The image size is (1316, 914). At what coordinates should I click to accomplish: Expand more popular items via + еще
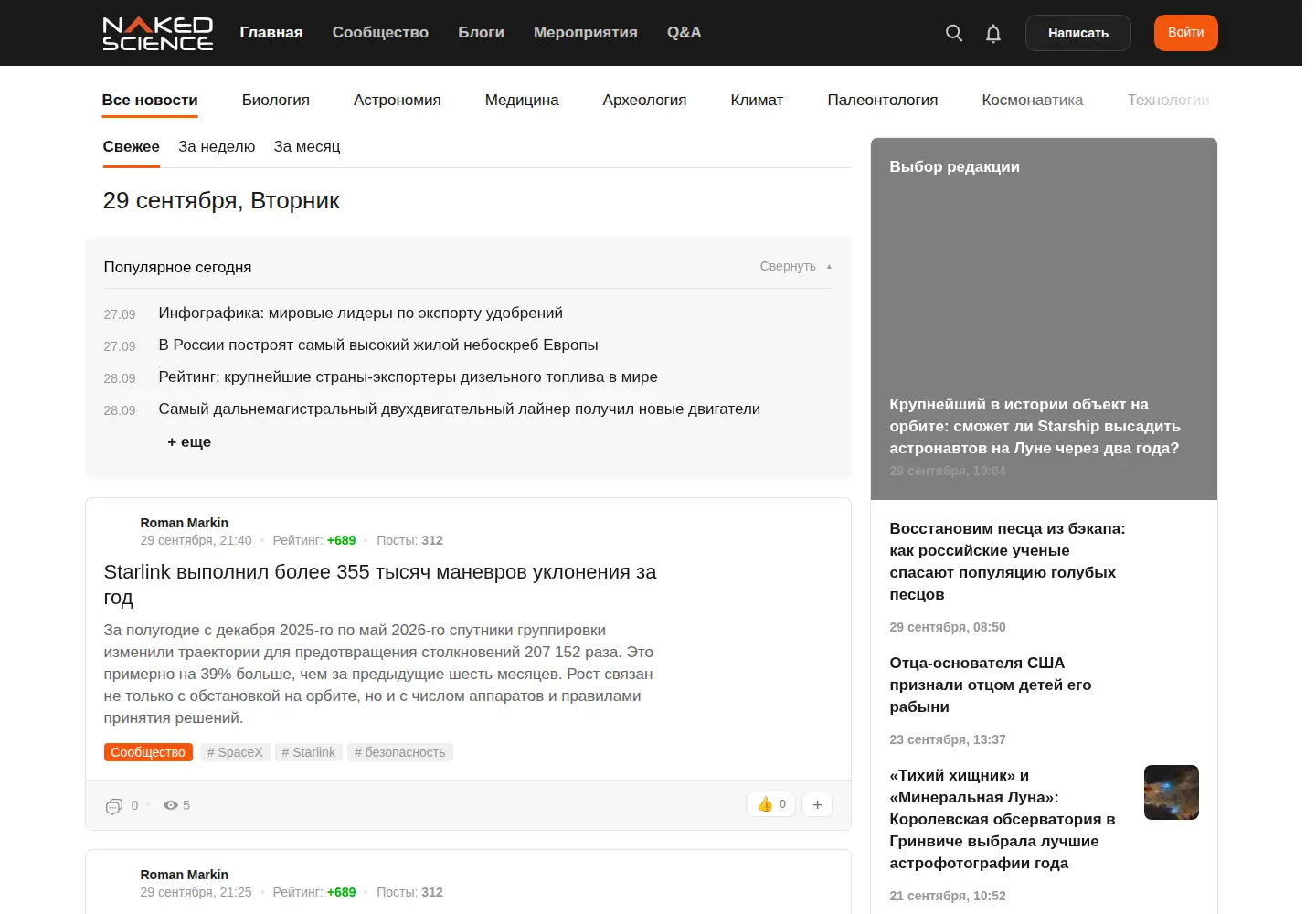pyautogui.click(x=189, y=441)
